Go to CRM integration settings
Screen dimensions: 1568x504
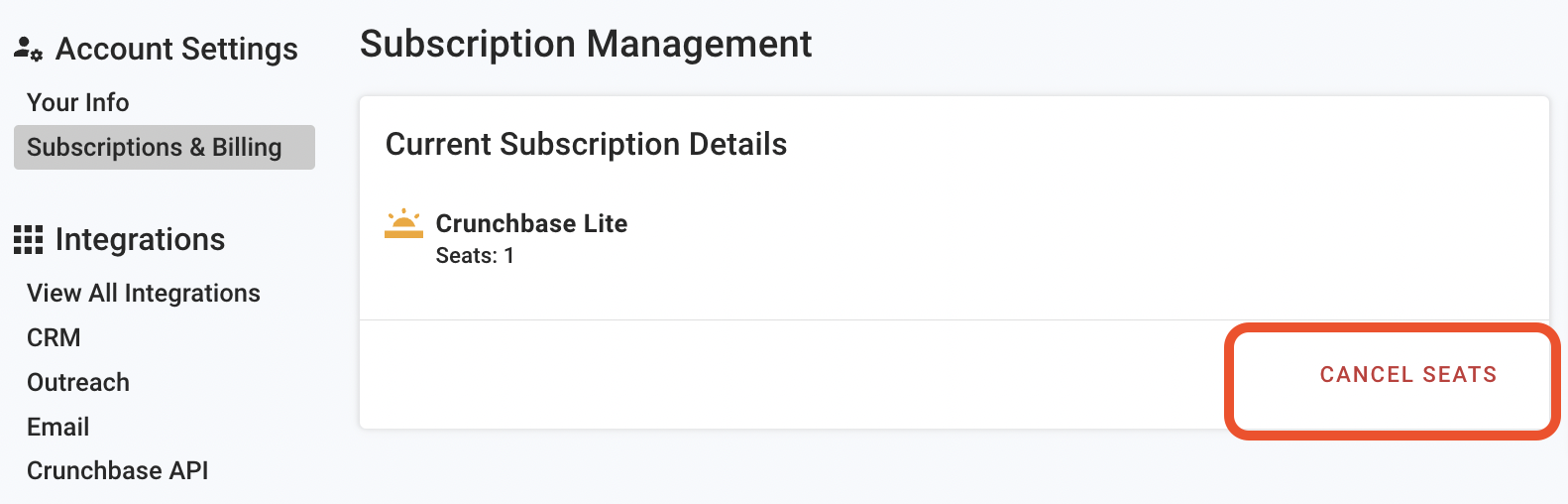(54, 337)
